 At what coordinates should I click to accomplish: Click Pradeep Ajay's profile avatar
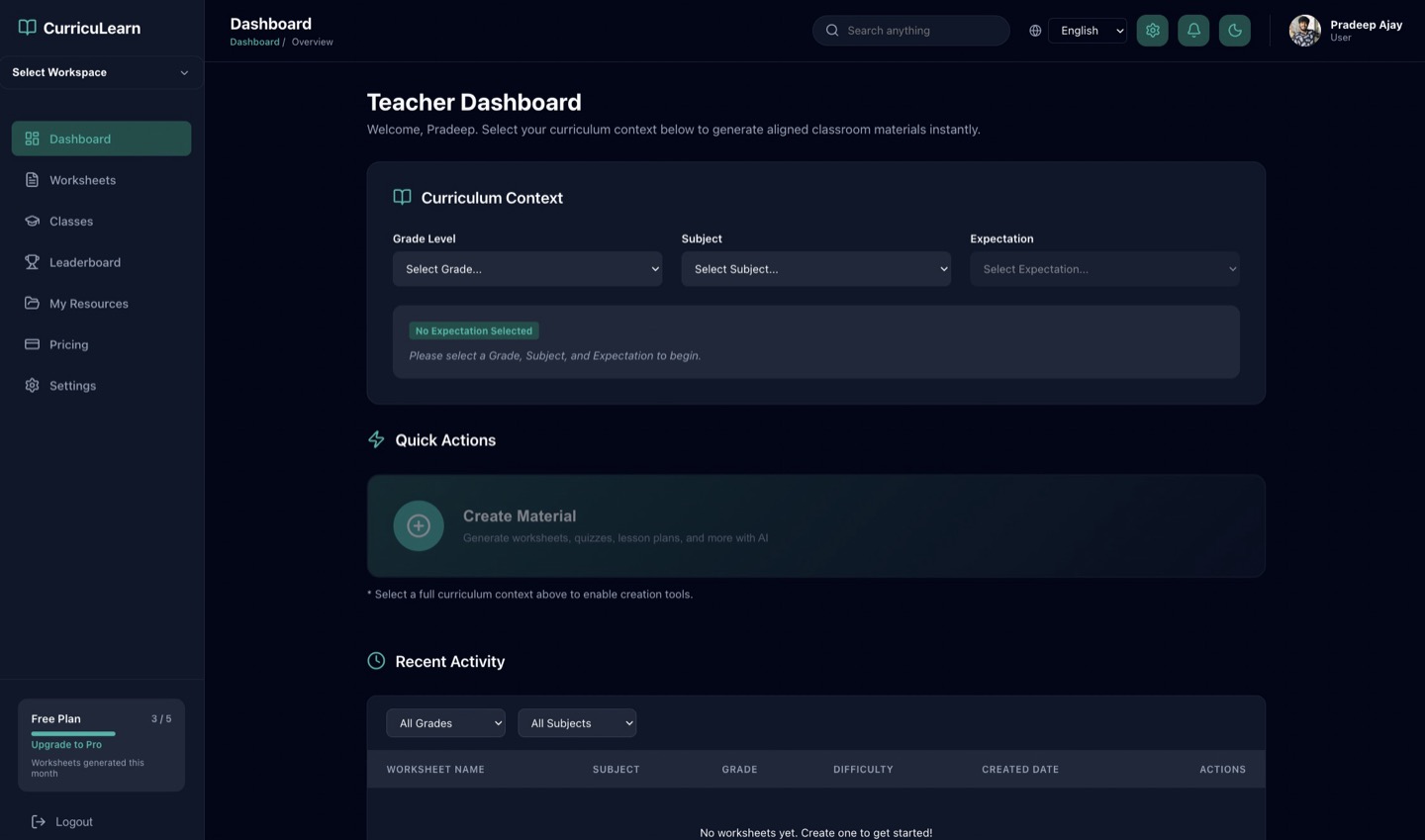tap(1305, 31)
